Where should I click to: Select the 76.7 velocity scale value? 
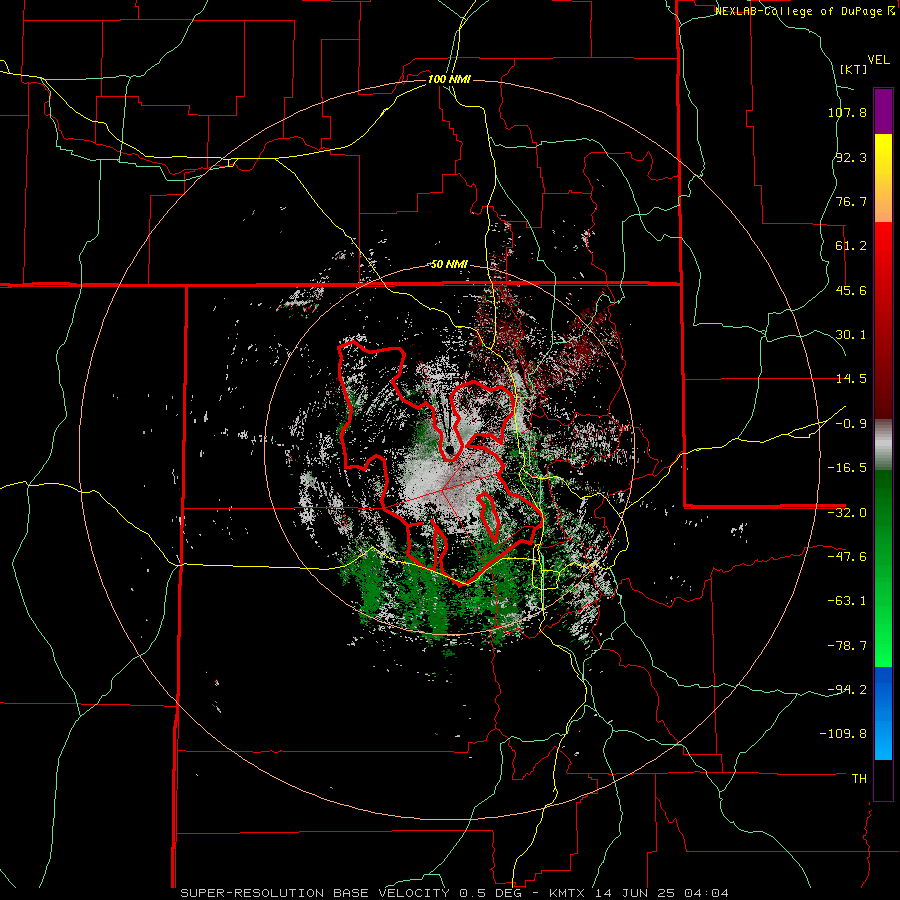[x=851, y=201]
